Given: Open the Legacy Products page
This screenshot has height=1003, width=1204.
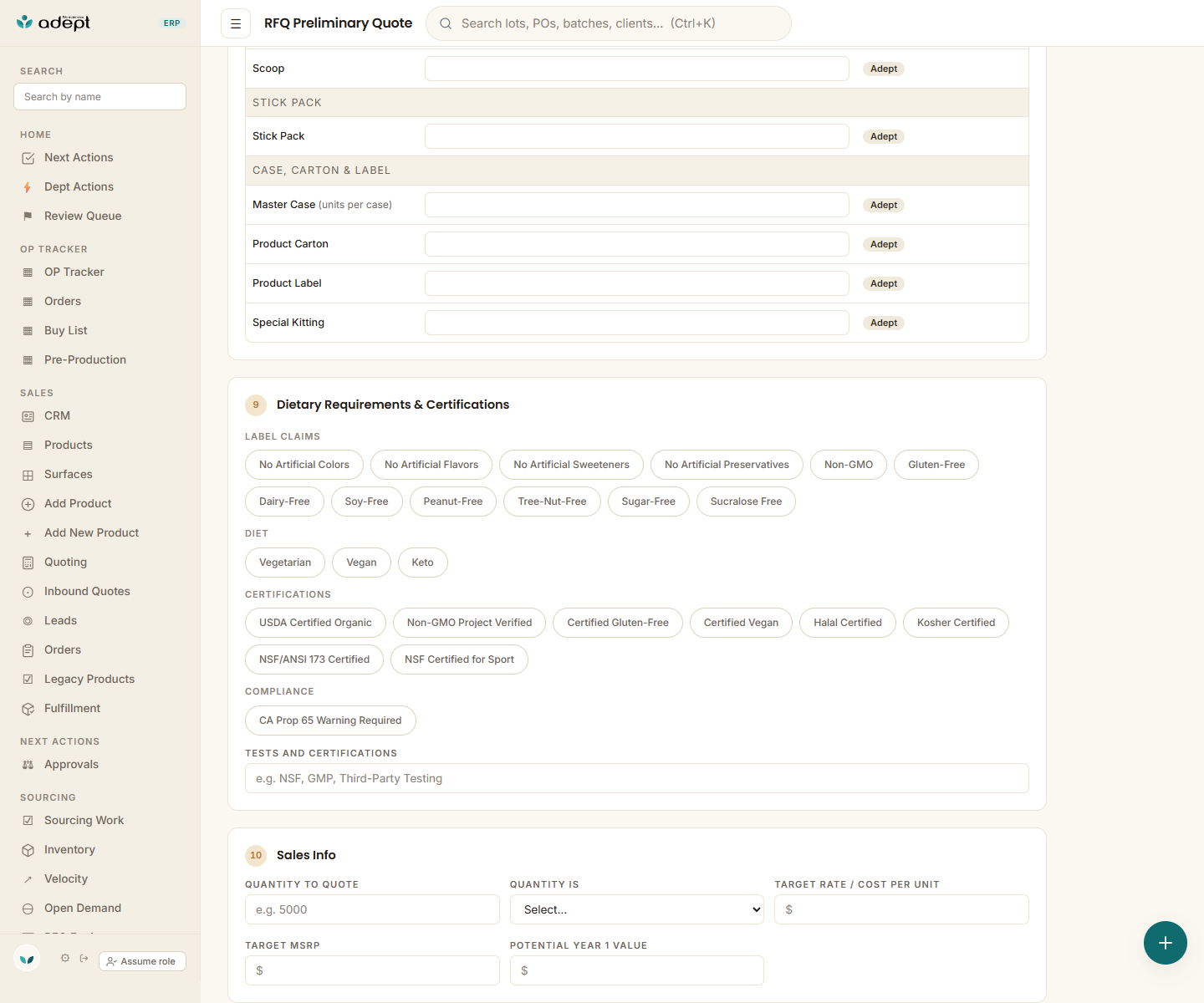Looking at the screenshot, I should point(89,680).
